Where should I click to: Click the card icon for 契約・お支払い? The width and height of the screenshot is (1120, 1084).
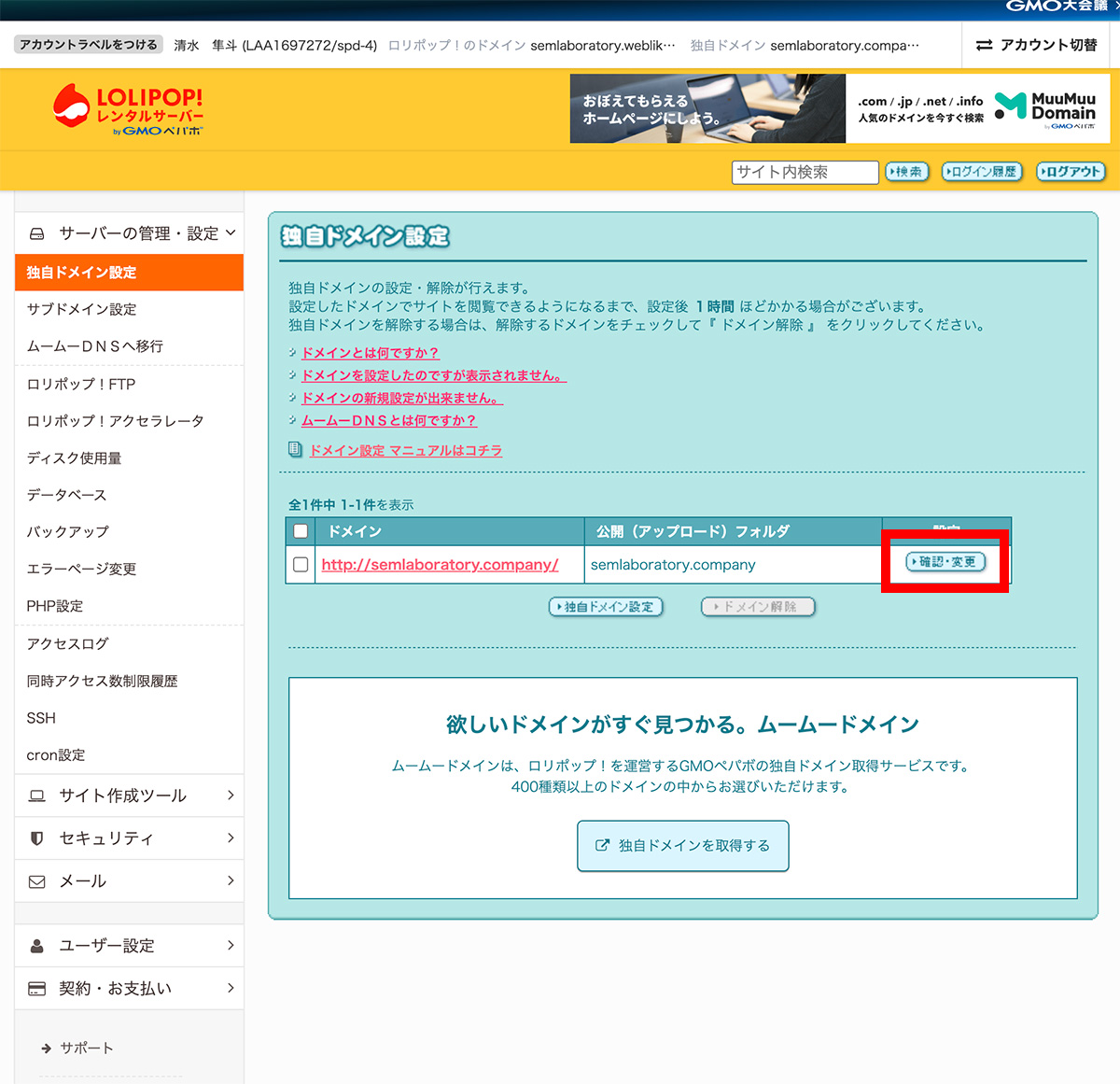pyautogui.click(x=35, y=988)
